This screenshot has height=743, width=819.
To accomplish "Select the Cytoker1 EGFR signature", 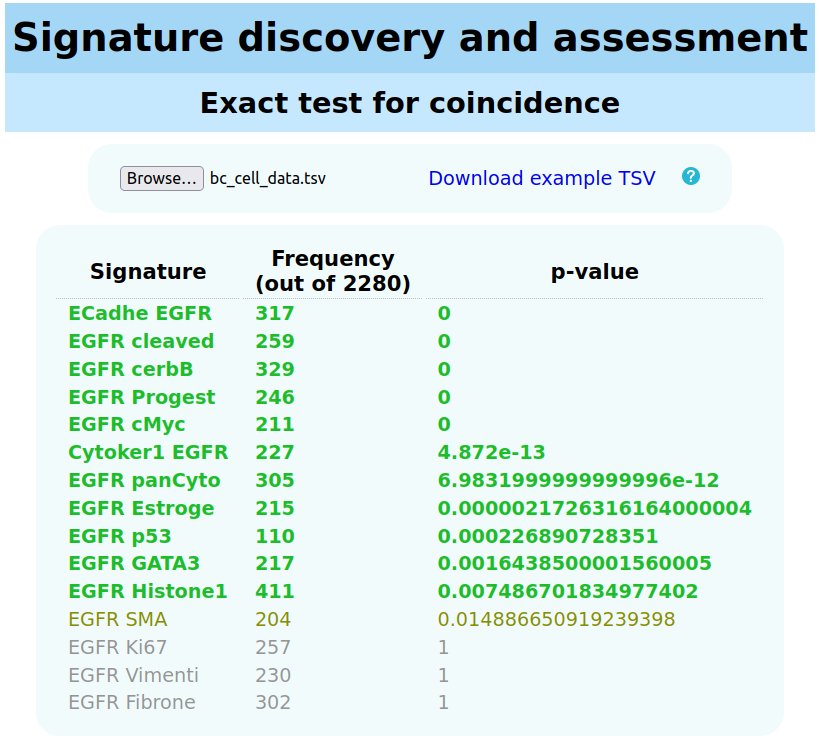I will pos(148,452).
